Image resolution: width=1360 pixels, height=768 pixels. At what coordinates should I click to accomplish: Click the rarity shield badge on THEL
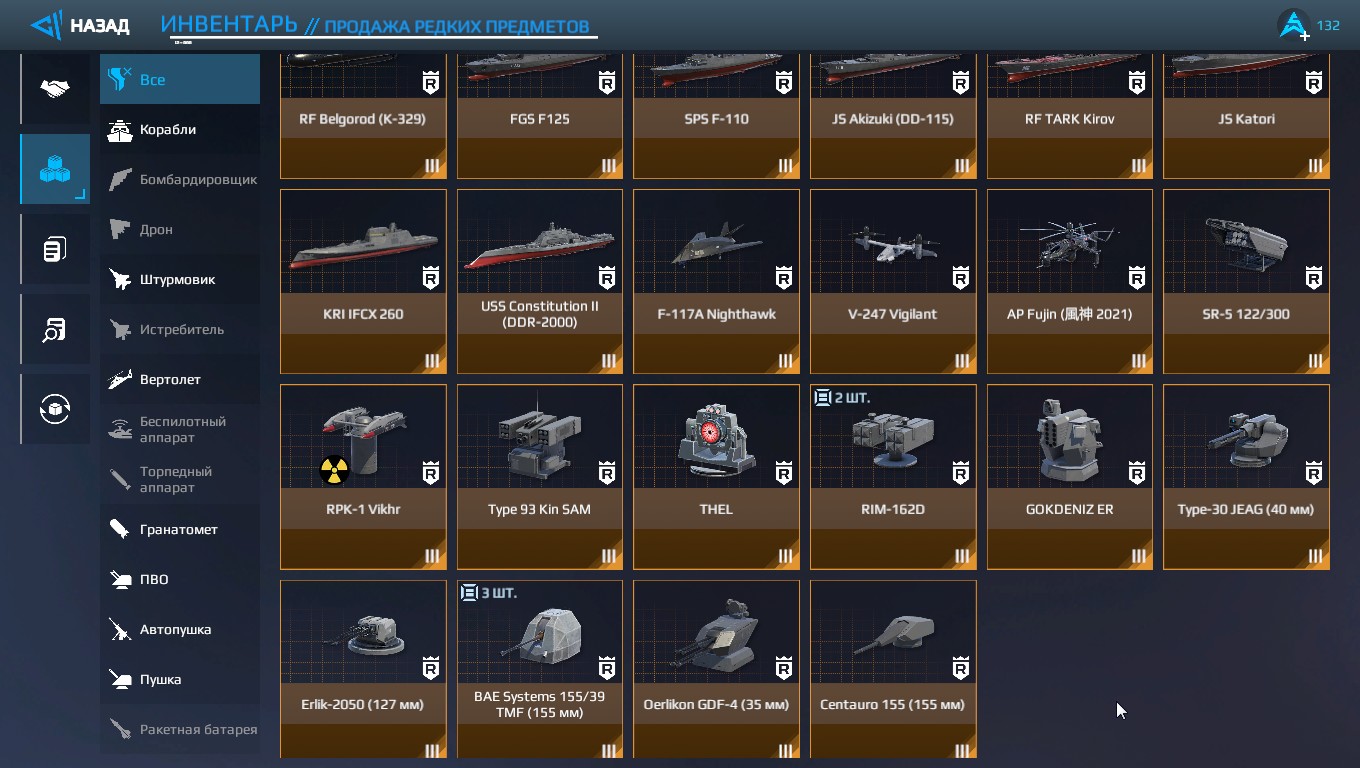(x=784, y=471)
